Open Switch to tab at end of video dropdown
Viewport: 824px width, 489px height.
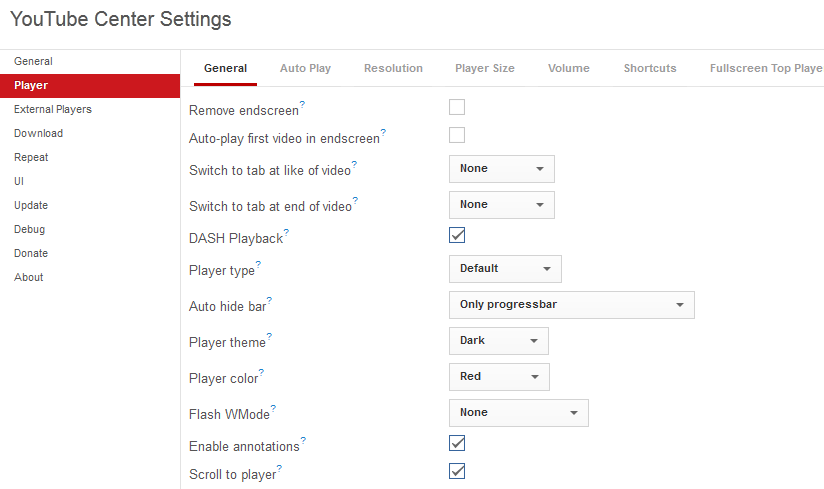(502, 205)
